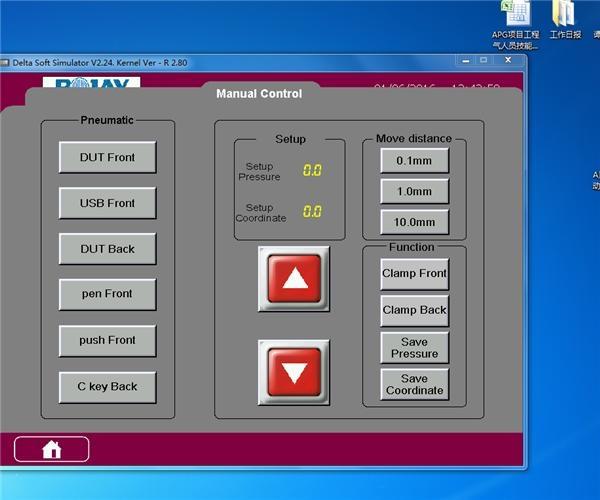600x500 pixels.
Task: Activate the push Front cylinder
Action: click(108, 340)
